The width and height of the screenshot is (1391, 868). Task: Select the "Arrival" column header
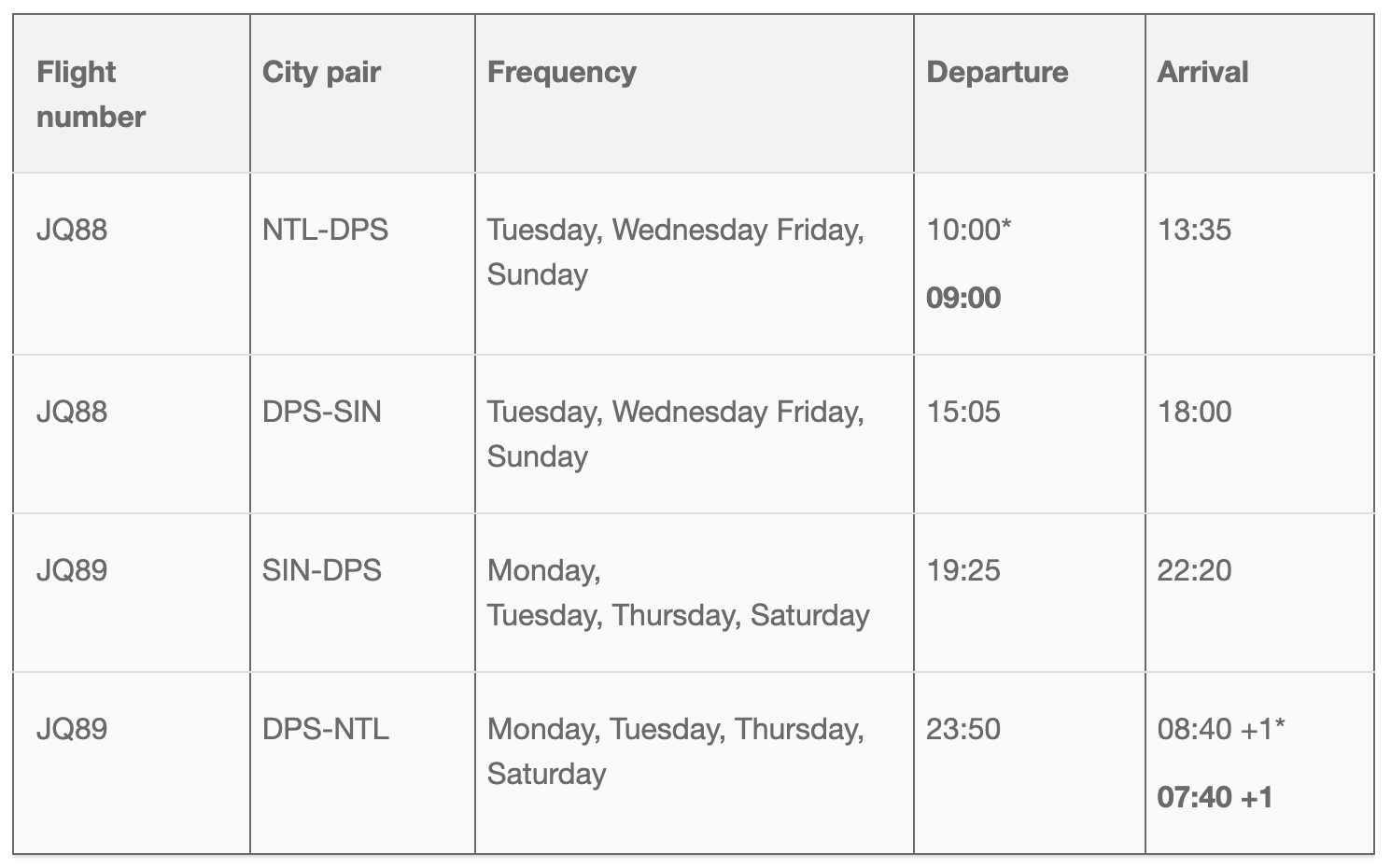(1202, 72)
